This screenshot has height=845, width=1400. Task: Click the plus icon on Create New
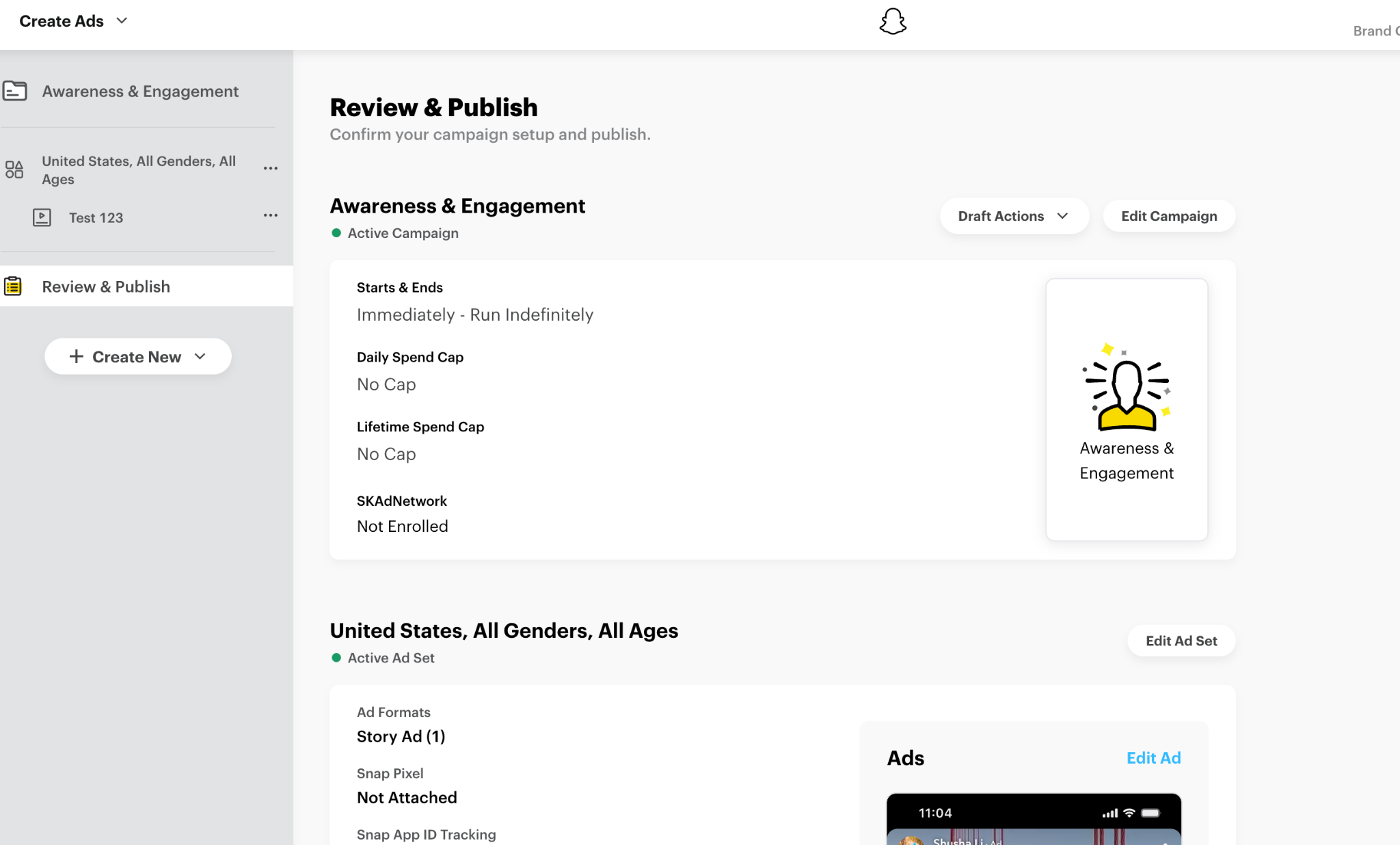click(x=77, y=356)
